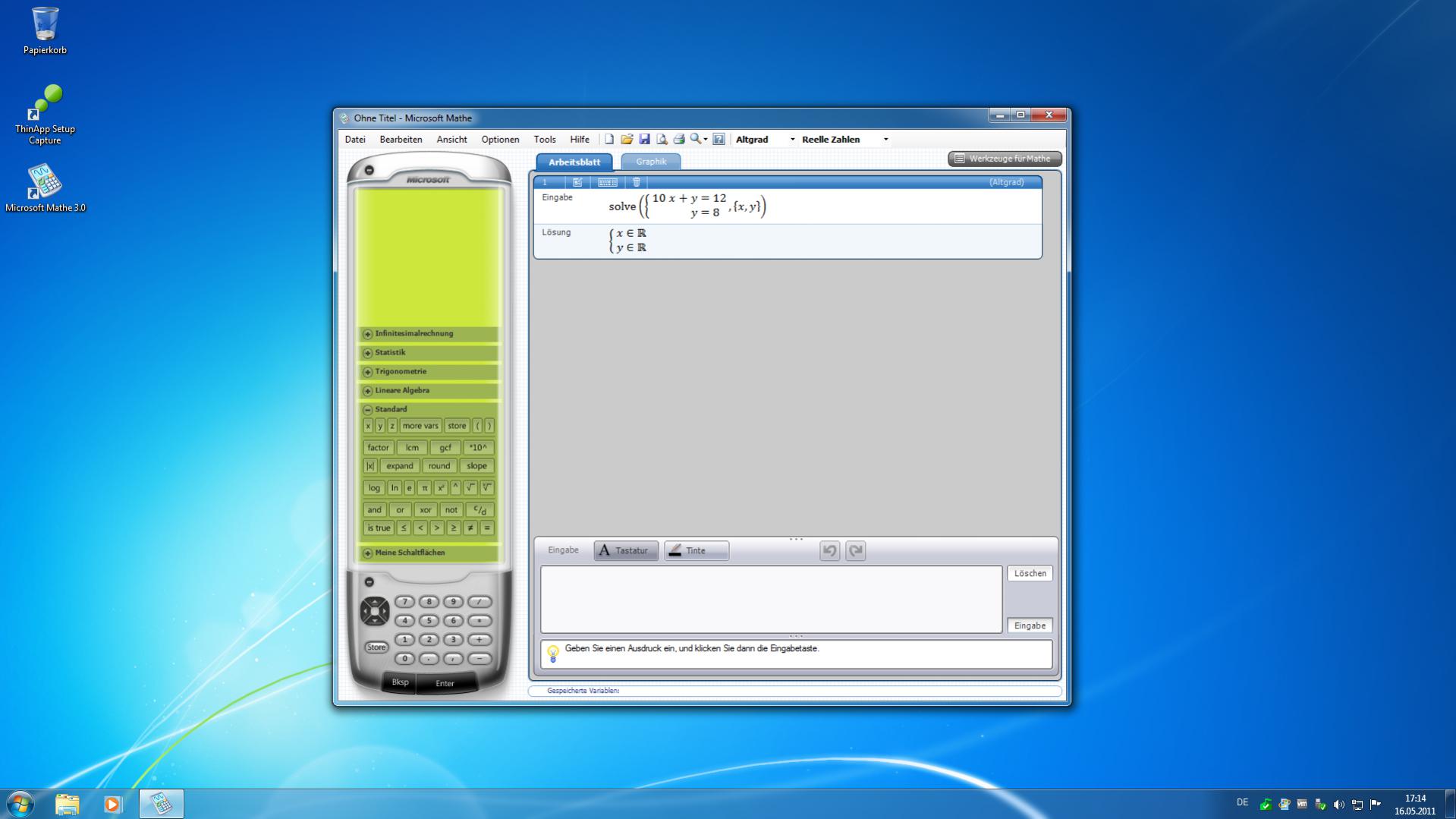Click the Werkzeuge für Mathe button
This screenshot has height=819, width=1456.
click(1005, 159)
